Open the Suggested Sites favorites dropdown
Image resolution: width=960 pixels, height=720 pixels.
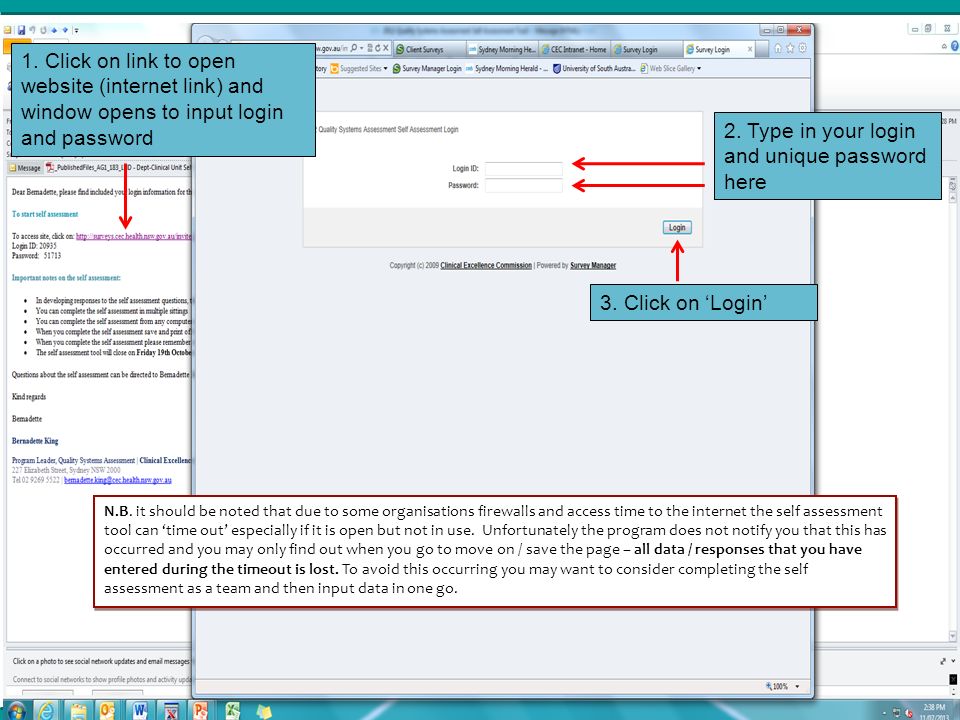[359, 69]
